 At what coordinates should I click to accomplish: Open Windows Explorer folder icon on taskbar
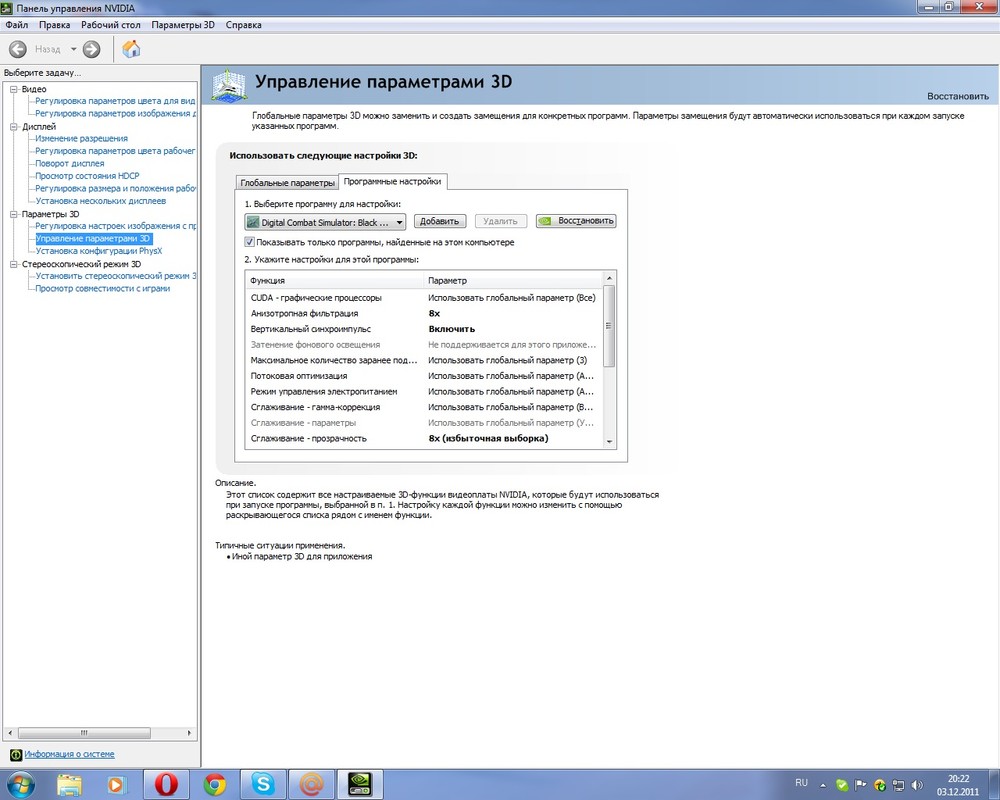[x=70, y=785]
